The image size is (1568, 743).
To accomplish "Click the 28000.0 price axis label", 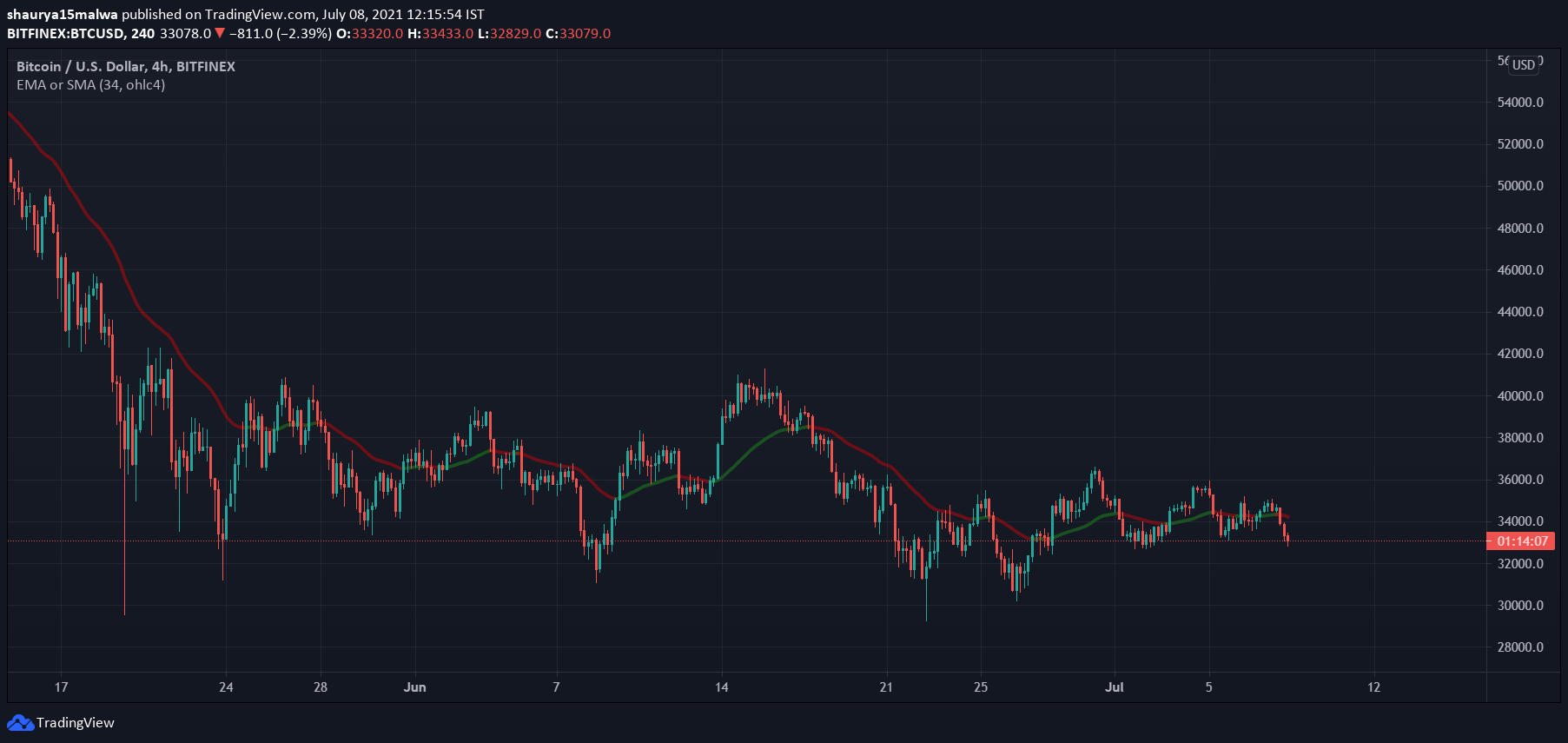I will click(1520, 647).
